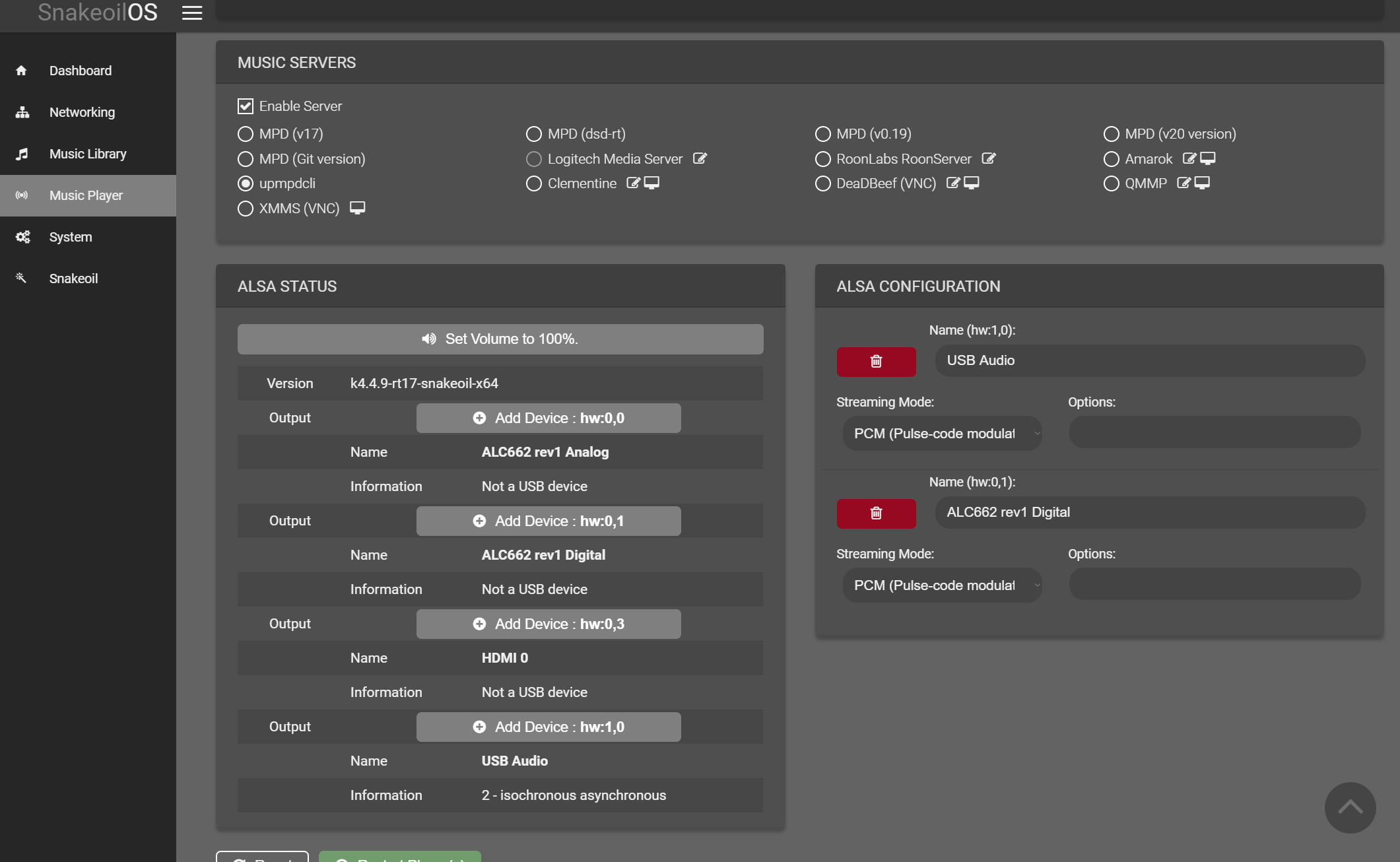Open Streaming Mode dropdown for USB Audio
The width and height of the screenshot is (1400, 862).
click(x=942, y=434)
